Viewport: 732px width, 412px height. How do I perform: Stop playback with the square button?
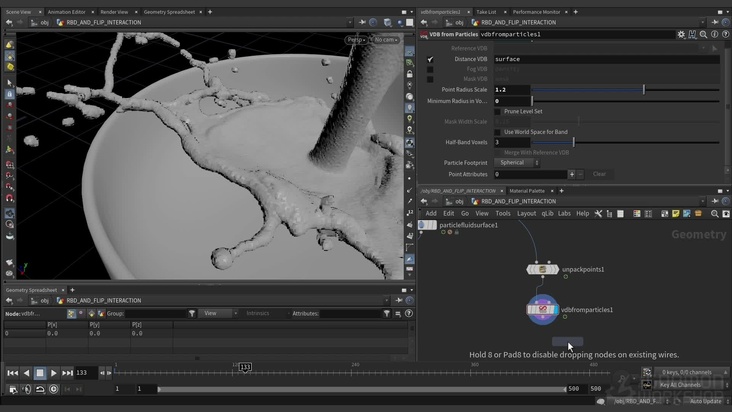pyautogui.click(x=40, y=373)
